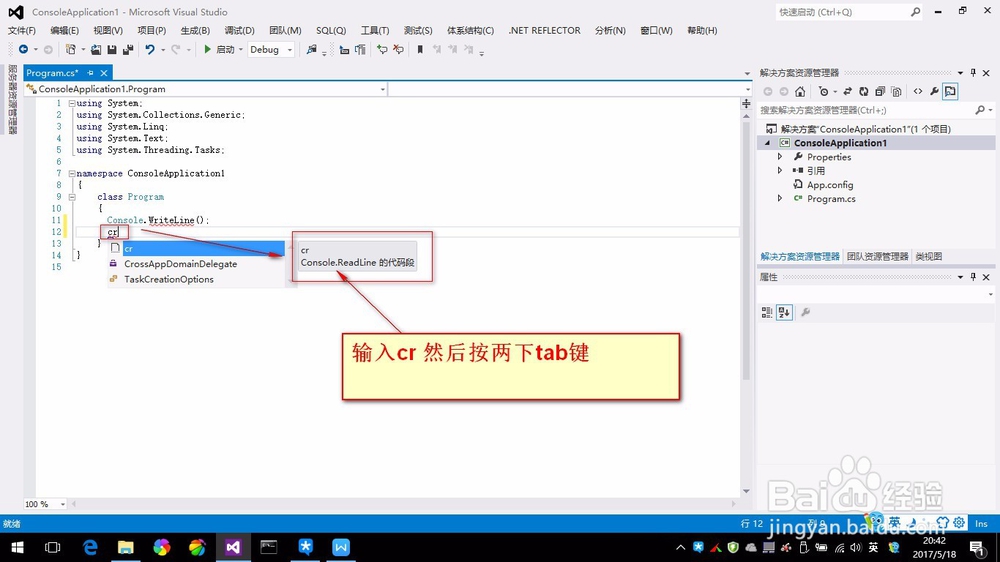Toggle the Alphabetical sort in Properties panel
Viewport: 1000px width, 562px height.
click(x=784, y=312)
